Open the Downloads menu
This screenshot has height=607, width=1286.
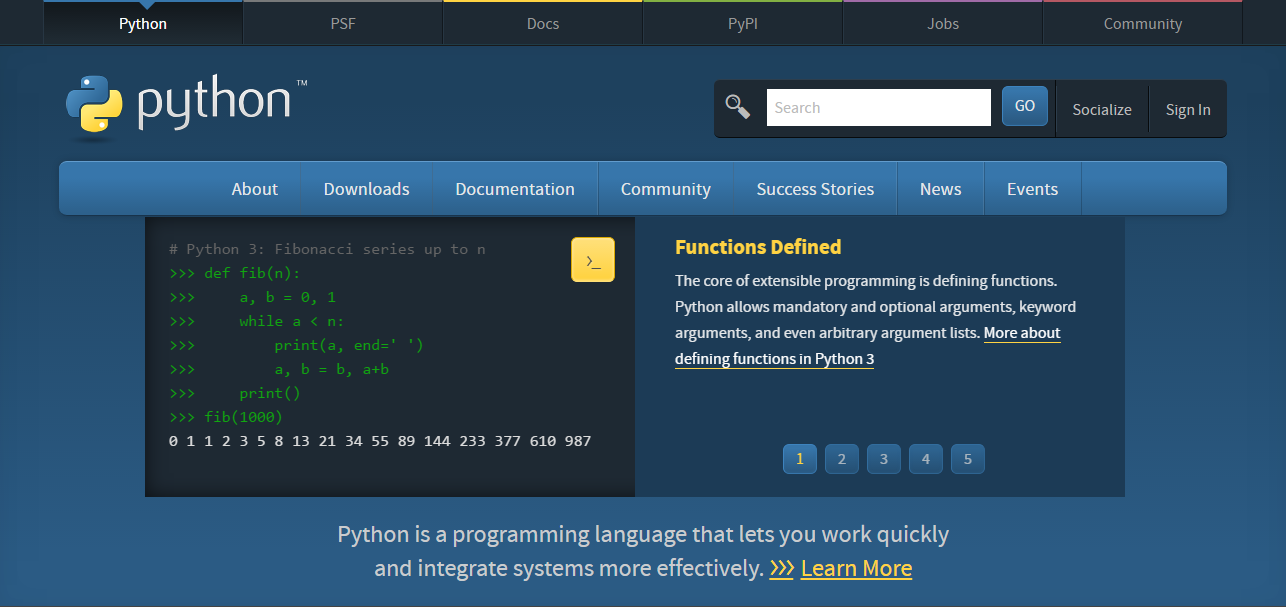(366, 188)
